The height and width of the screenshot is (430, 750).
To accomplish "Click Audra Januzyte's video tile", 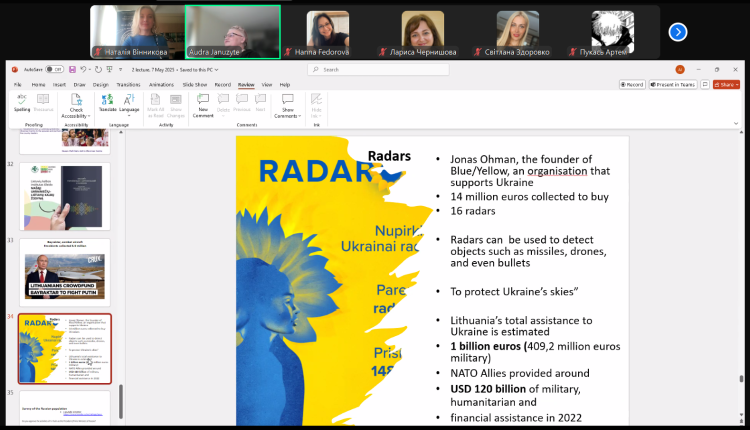I will click(233, 32).
